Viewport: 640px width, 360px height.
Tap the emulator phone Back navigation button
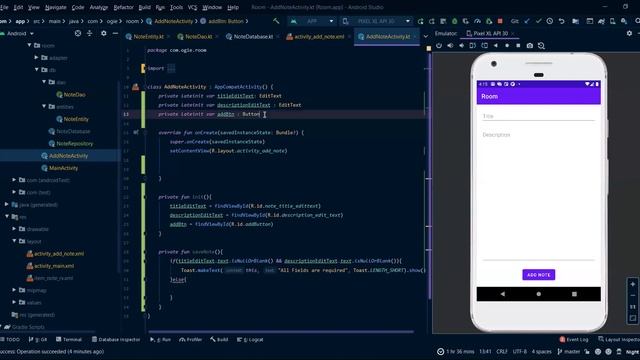pyautogui.click(x=502, y=294)
